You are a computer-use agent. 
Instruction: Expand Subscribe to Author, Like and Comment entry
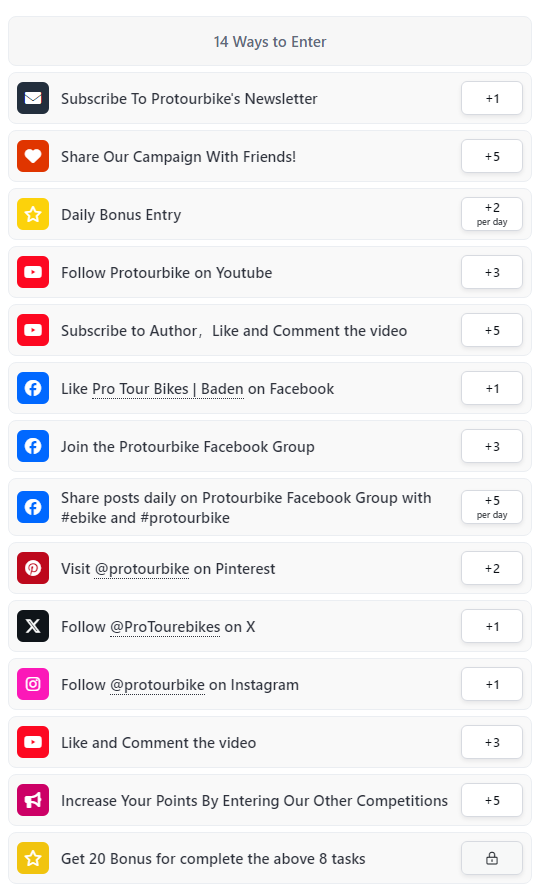[270, 330]
